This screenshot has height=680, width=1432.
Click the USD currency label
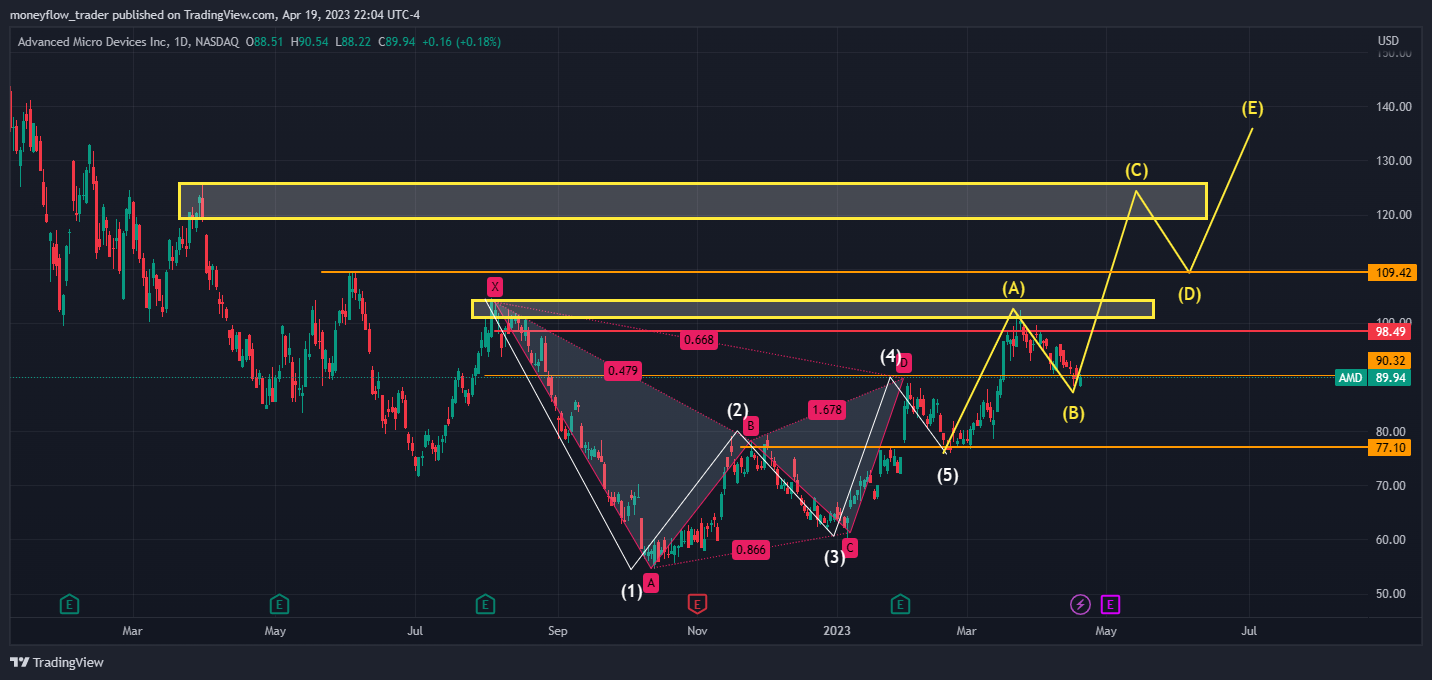click(1388, 41)
